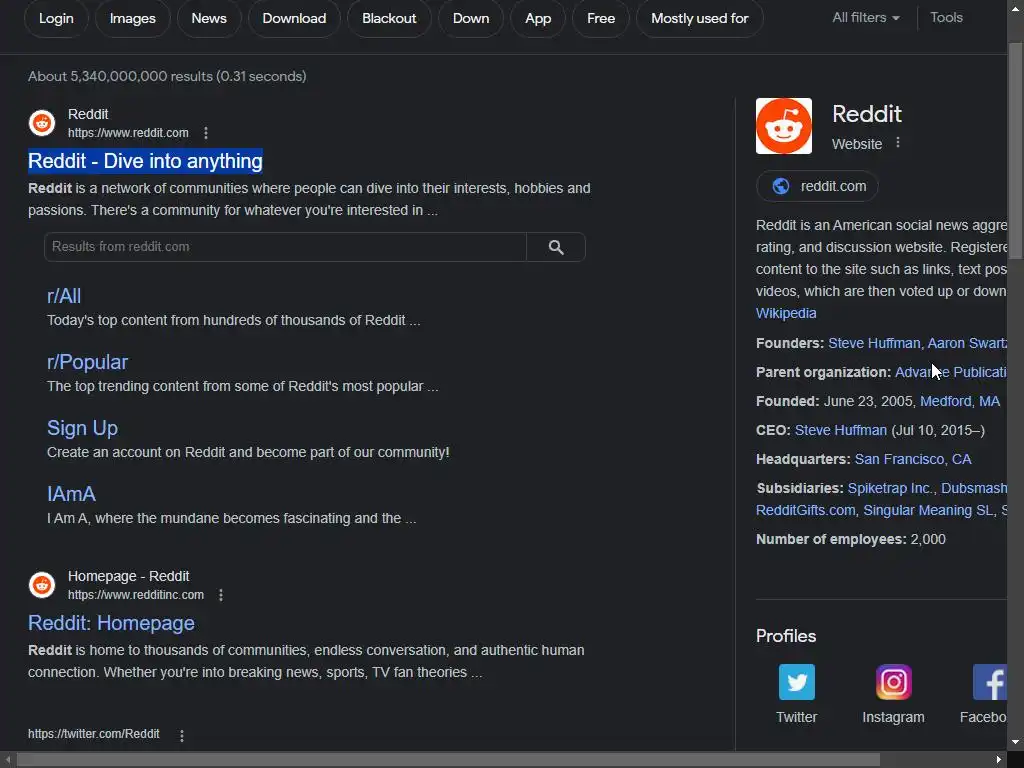
Task: Open the Reddit: Homepage result link
Action: pyautogui.click(x=111, y=623)
